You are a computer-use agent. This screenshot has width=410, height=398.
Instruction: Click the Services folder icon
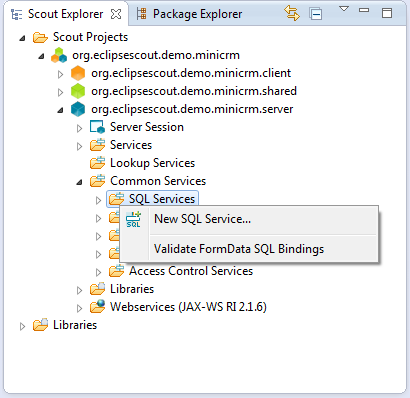click(x=97, y=145)
